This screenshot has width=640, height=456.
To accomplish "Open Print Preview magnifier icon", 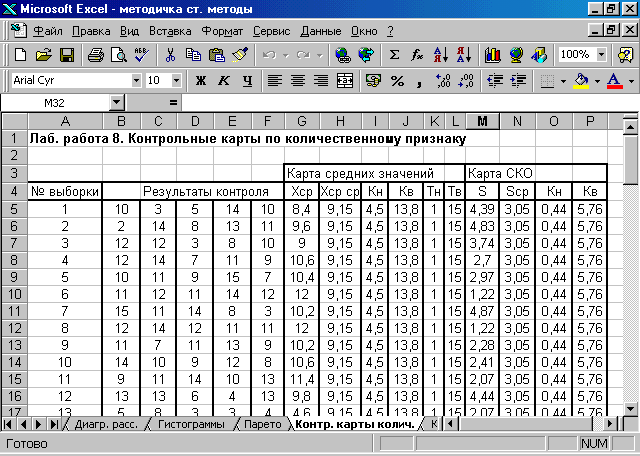I will tap(119, 54).
